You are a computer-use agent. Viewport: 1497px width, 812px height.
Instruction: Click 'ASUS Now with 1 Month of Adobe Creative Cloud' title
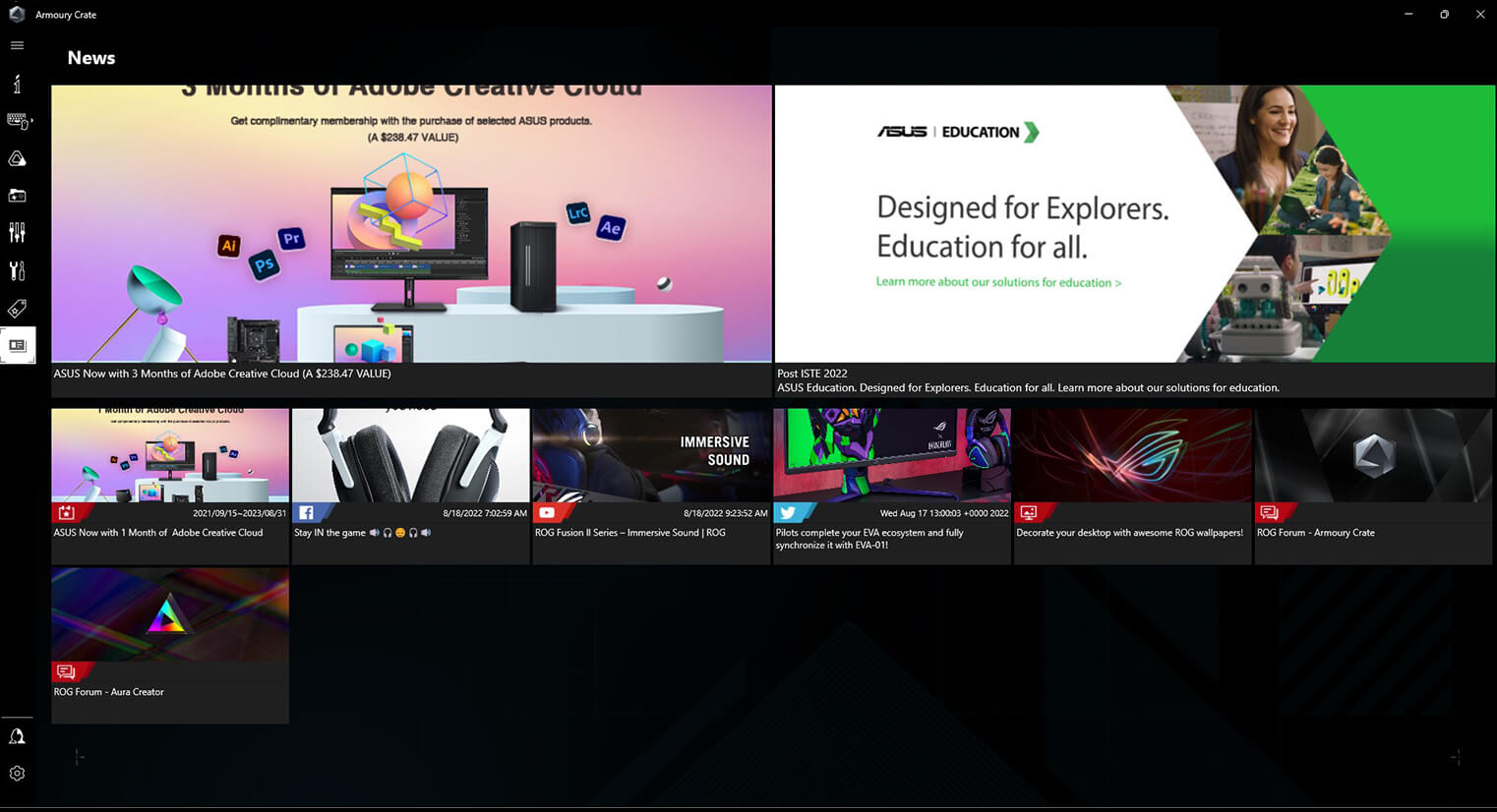(x=158, y=533)
